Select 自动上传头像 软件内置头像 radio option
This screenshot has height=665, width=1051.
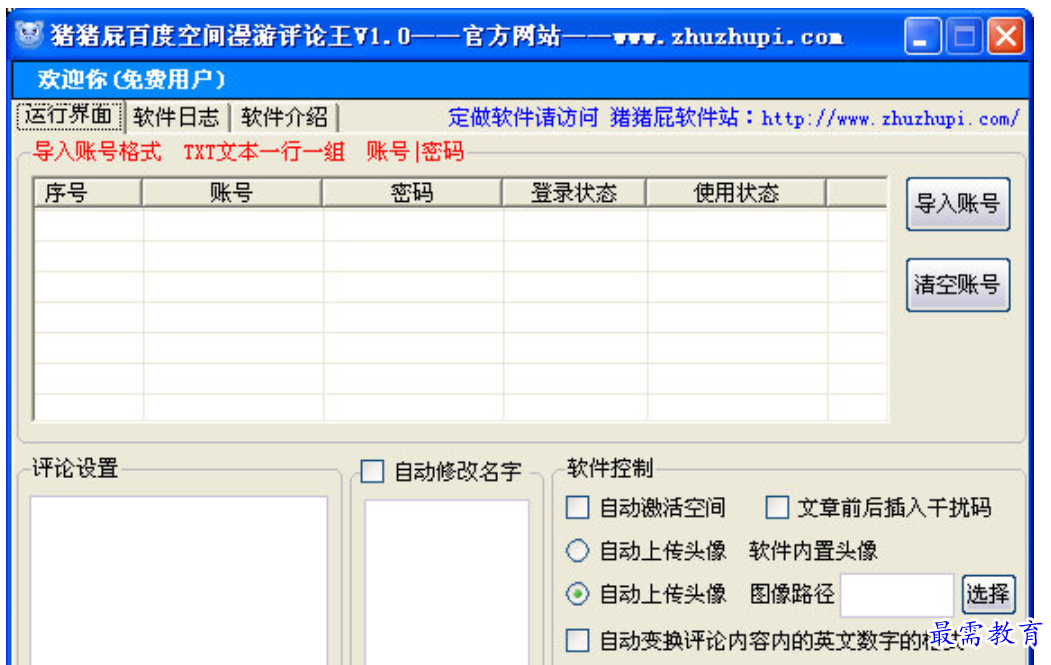click(x=578, y=551)
